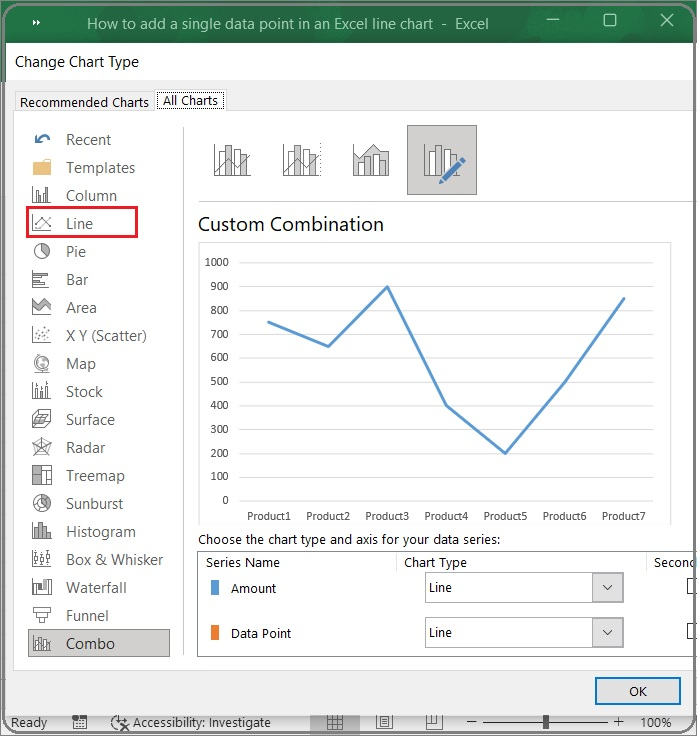Toggle Secondary Axis checkbox for Data Point series
Viewport: 700px width, 736px height.
pos(692,630)
